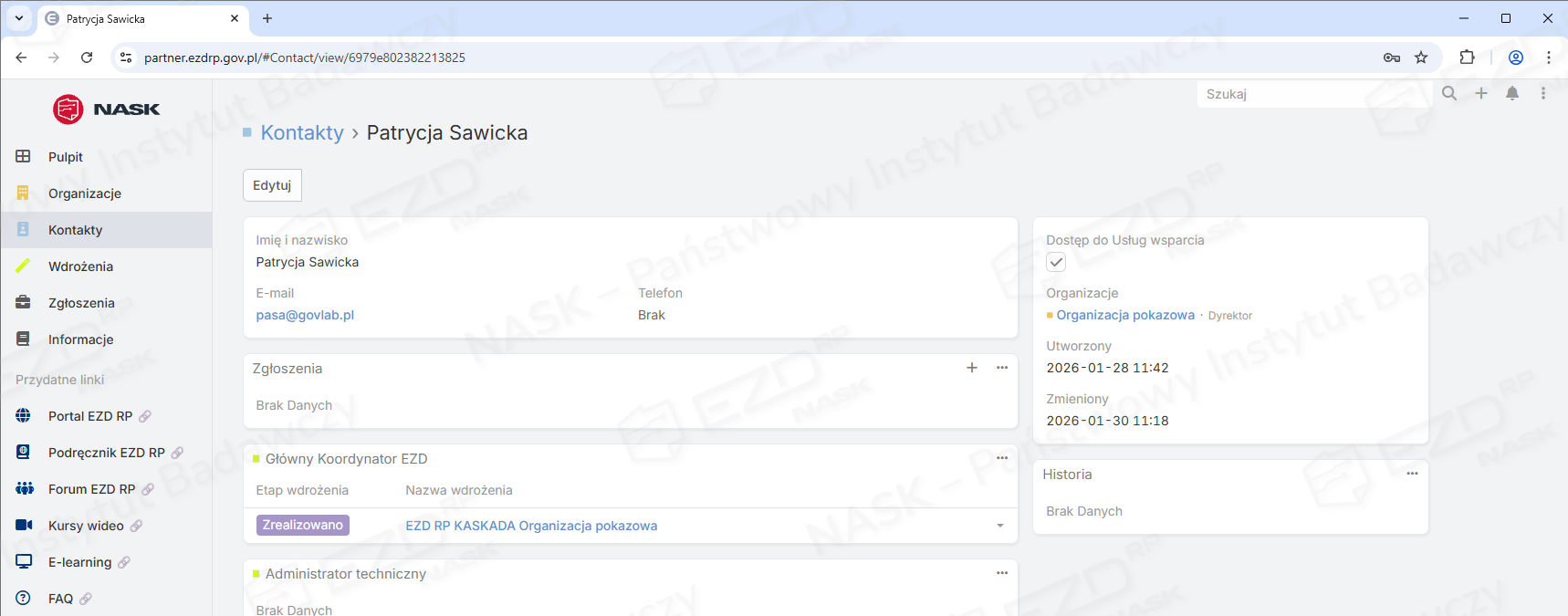Open Główny Koordynator EZD panel menu
The width and height of the screenshot is (1568, 616).
click(x=1002, y=458)
